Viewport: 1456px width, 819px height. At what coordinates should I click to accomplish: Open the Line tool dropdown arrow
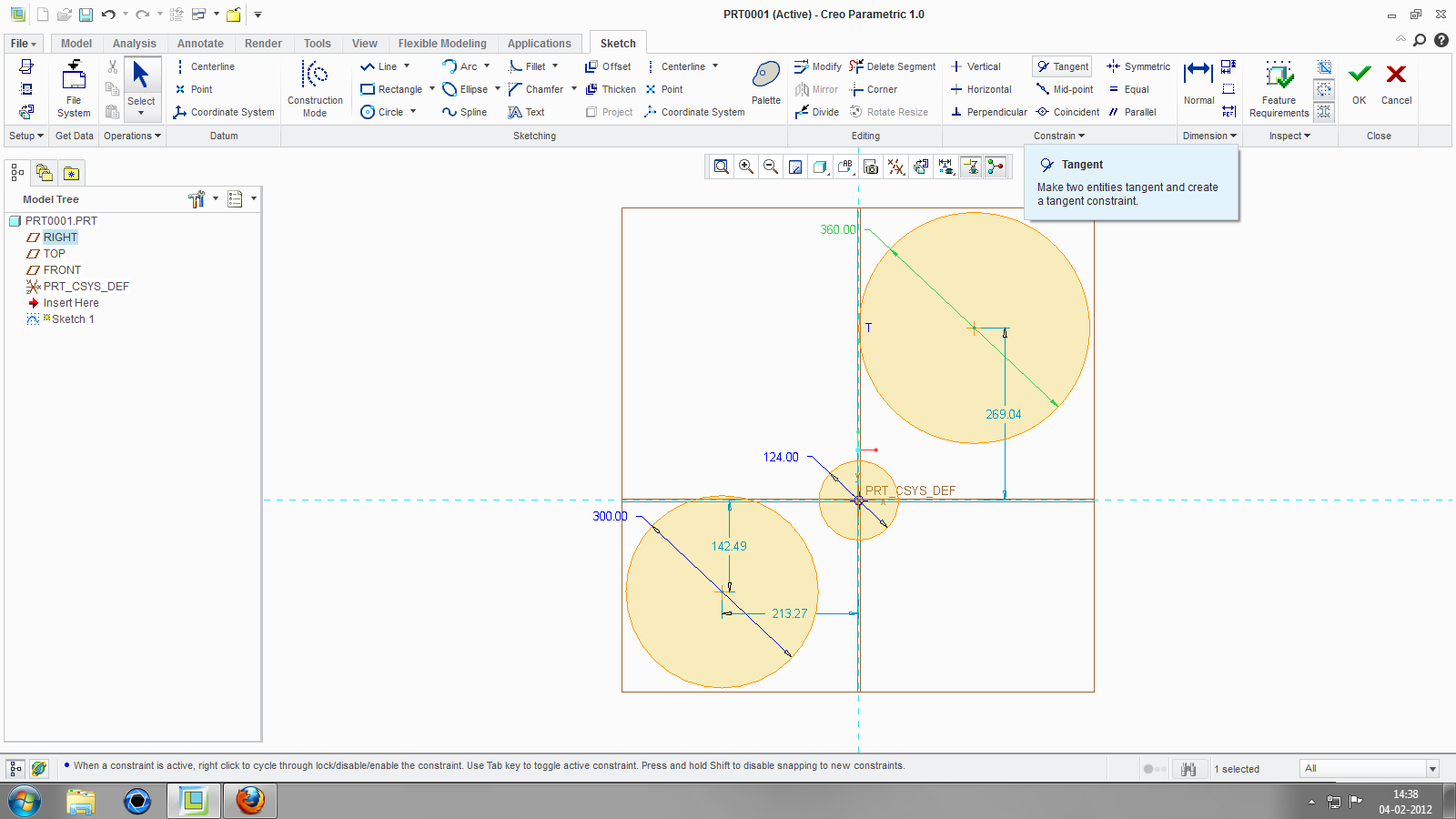click(407, 66)
